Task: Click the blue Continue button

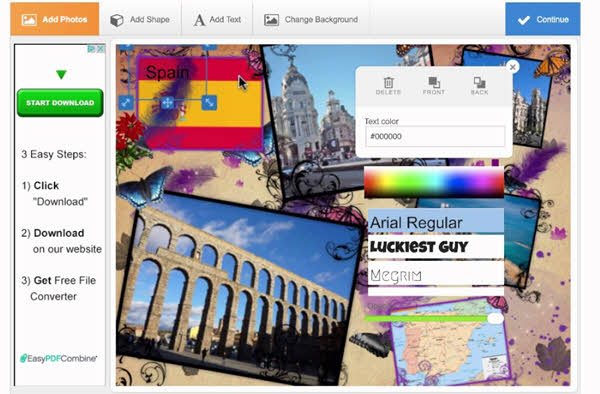Action: [543, 19]
